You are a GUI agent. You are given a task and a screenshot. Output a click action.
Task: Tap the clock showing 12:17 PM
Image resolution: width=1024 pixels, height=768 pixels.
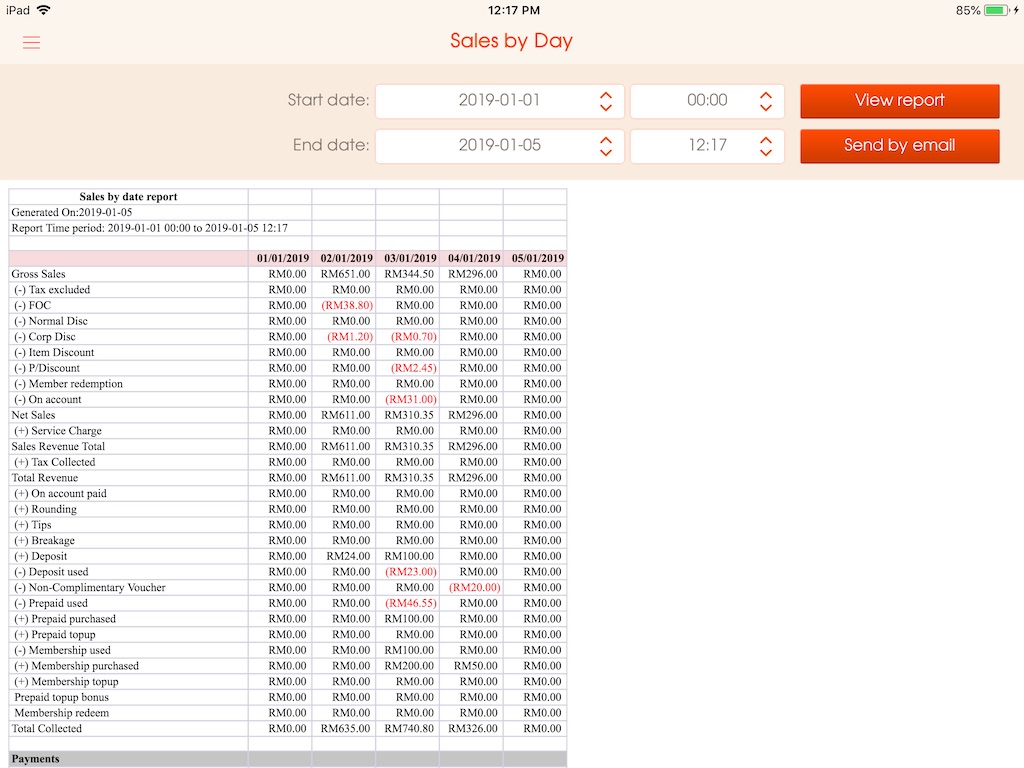[x=514, y=10]
